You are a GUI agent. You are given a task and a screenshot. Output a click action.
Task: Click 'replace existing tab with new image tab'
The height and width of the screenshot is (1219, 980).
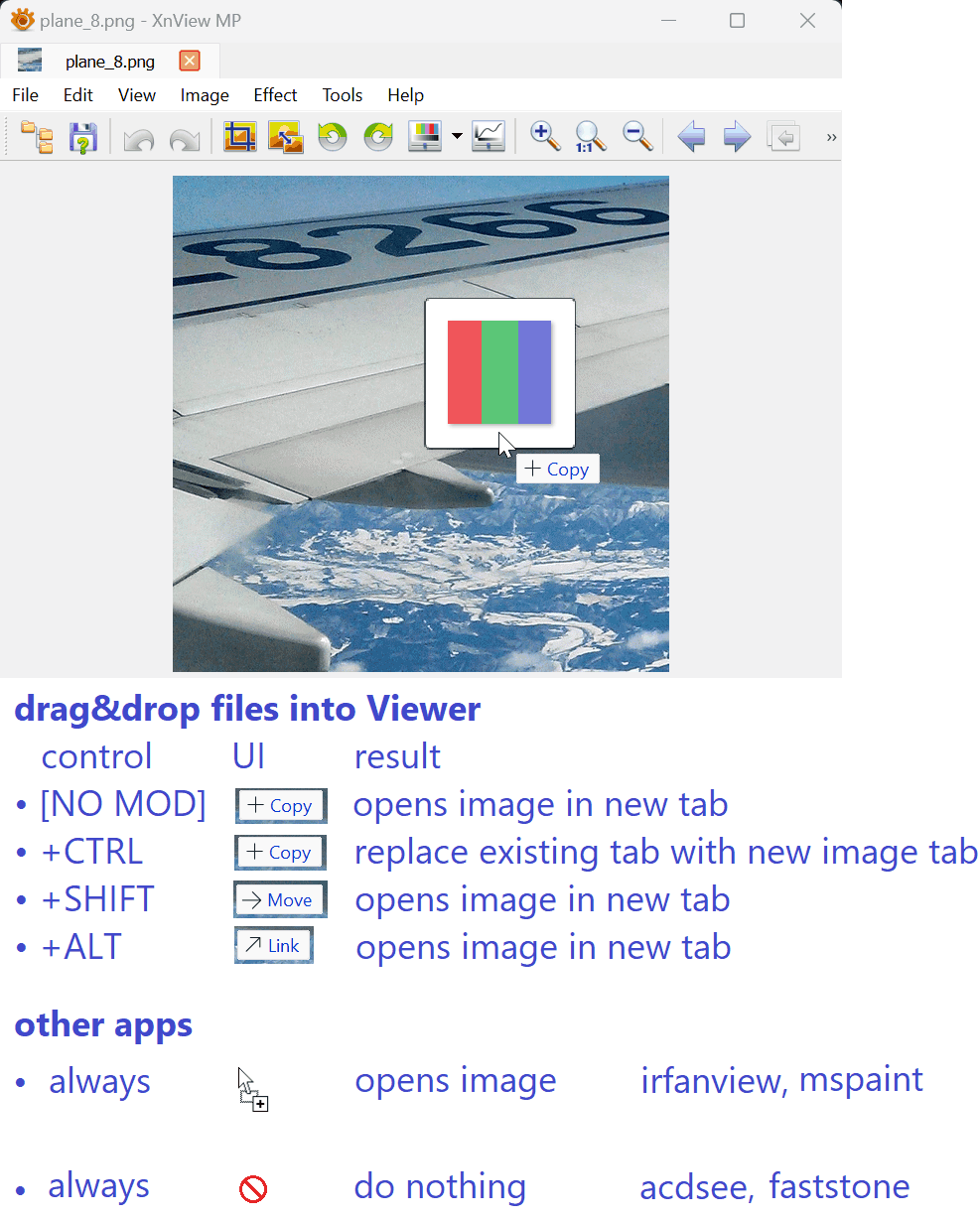pos(666,853)
